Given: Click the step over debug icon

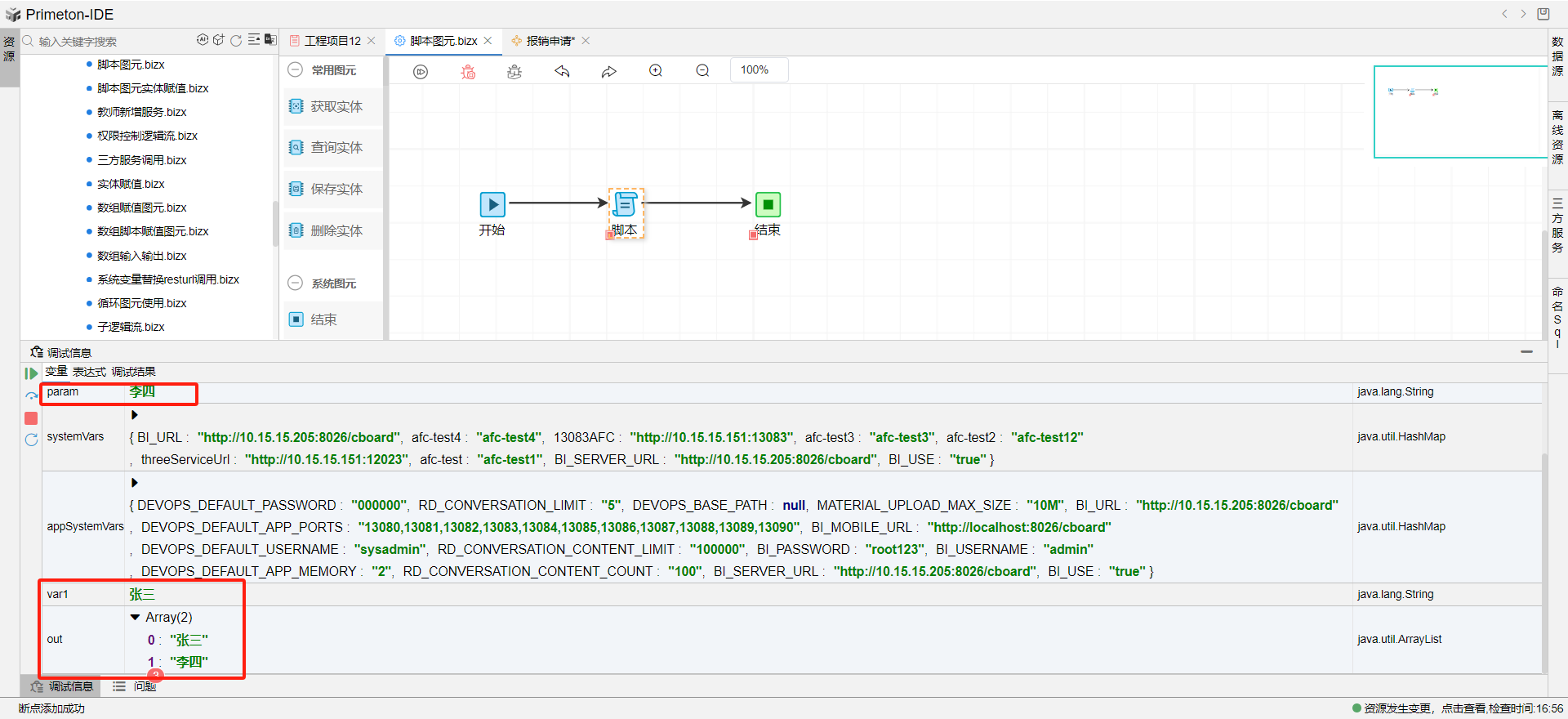Looking at the screenshot, I should tap(31, 395).
